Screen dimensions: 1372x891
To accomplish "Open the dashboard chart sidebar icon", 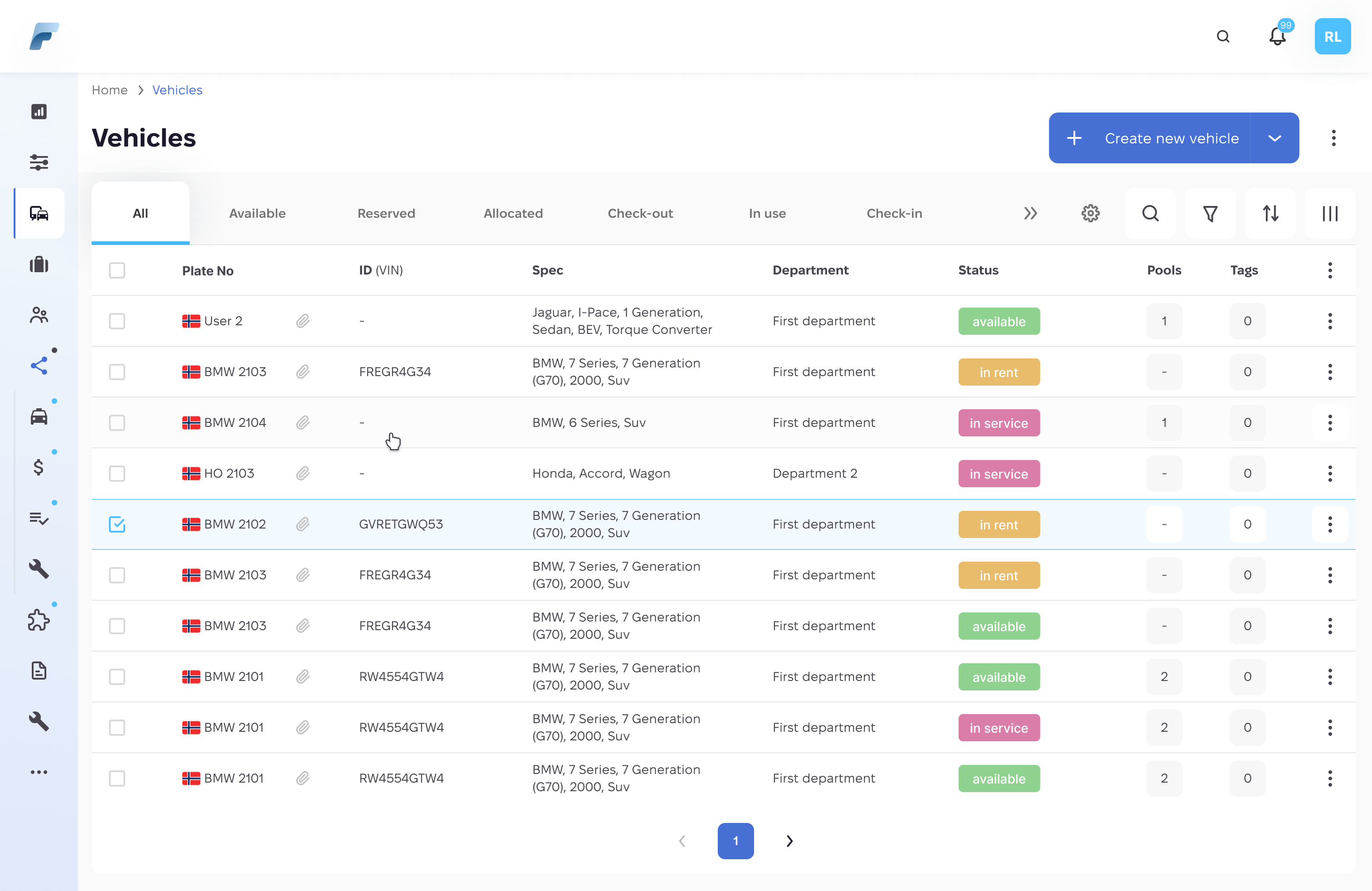I will (x=39, y=111).
